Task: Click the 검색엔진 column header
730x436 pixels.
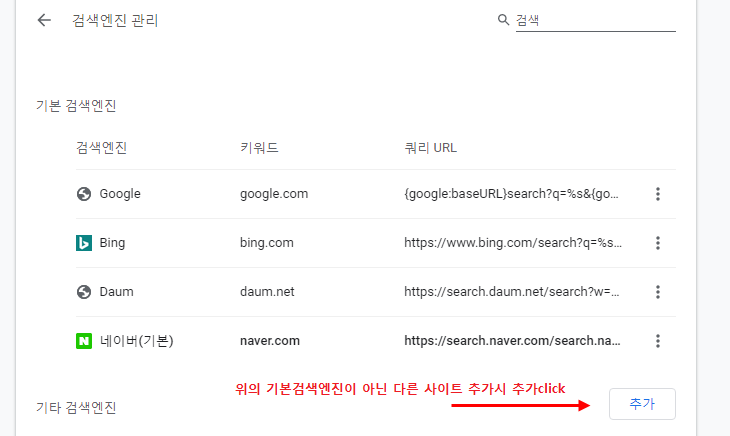Action: [101, 148]
